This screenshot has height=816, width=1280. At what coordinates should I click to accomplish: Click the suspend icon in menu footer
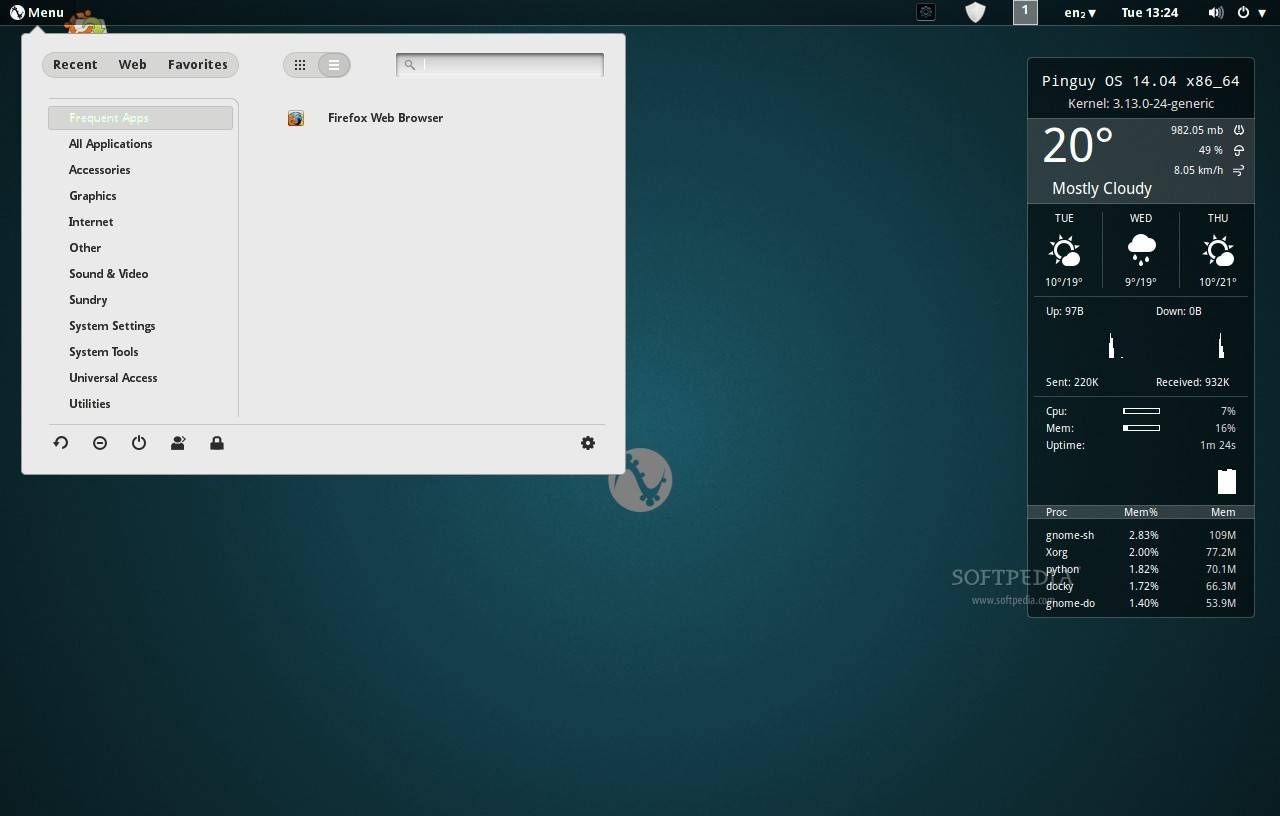point(100,443)
